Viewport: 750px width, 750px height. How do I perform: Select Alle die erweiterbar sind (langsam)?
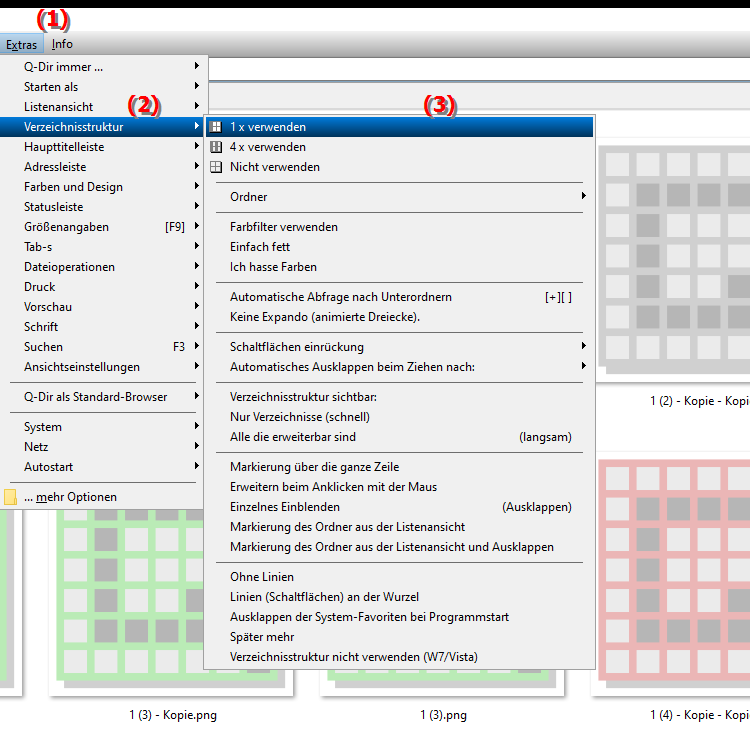(399, 437)
